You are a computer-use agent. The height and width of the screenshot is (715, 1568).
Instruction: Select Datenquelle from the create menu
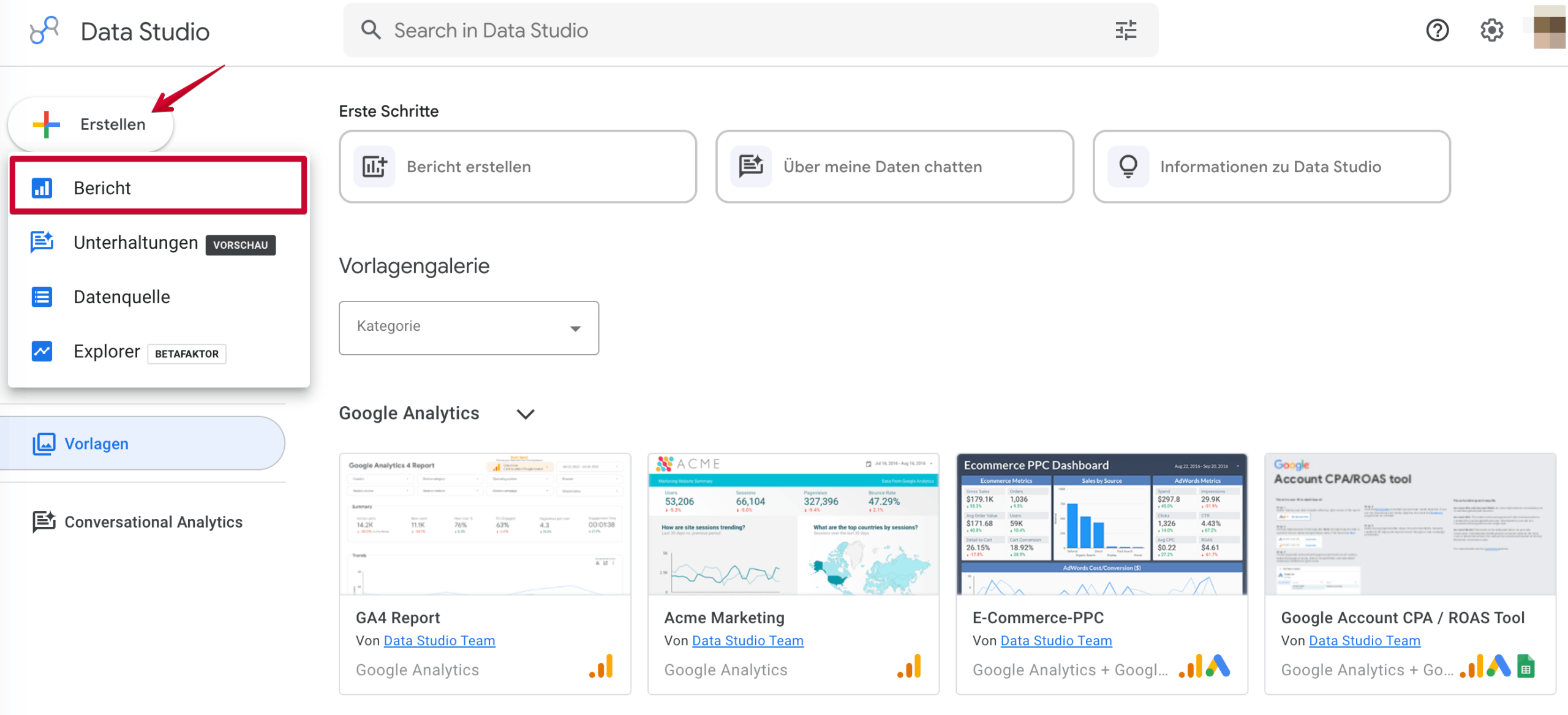pos(158,297)
